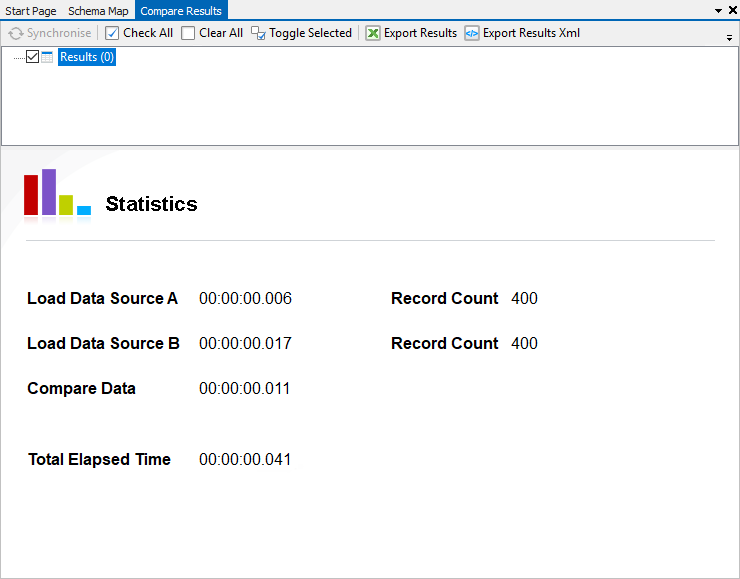Click the Export Results Xml label

tap(531, 33)
